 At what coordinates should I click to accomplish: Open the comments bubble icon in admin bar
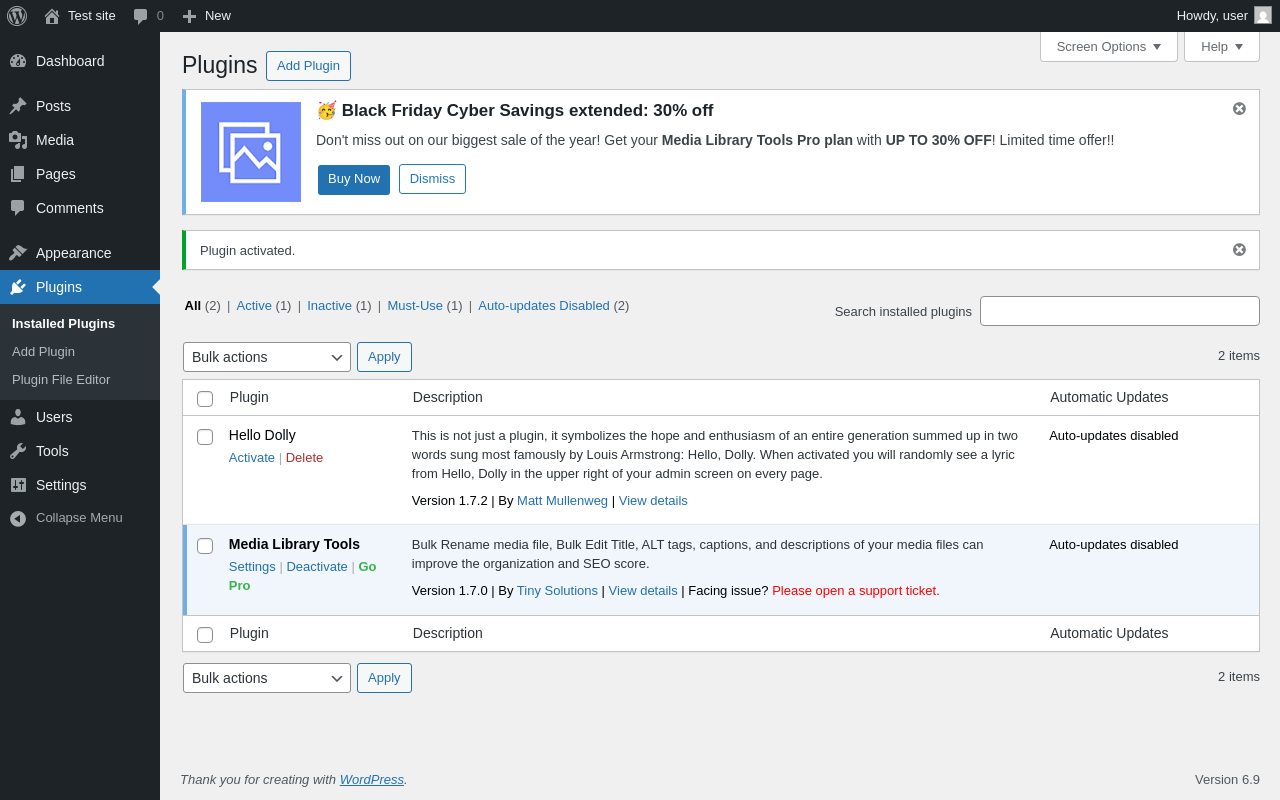pyautogui.click(x=141, y=16)
